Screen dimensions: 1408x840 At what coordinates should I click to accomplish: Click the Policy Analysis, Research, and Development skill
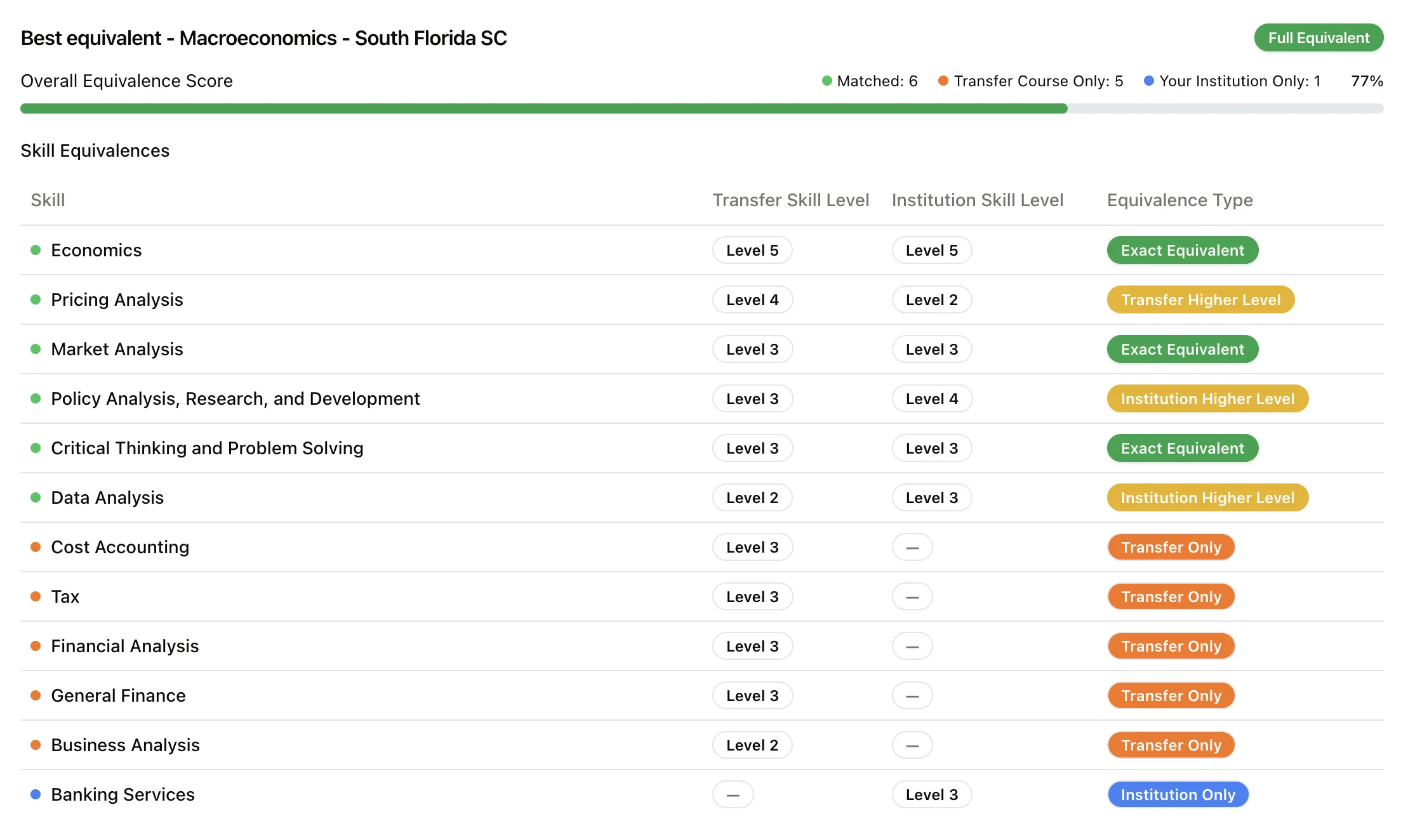click(235, 398)
